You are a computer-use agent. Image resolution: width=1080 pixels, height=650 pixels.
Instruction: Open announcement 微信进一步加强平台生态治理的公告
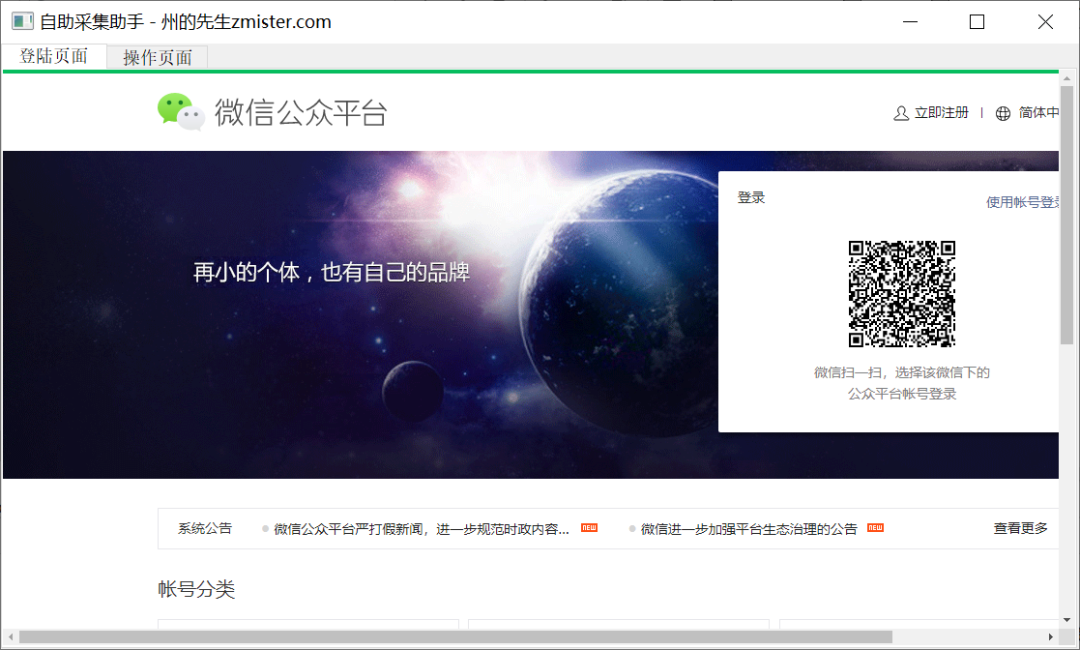pyautogui.click(x=749, y=529)
